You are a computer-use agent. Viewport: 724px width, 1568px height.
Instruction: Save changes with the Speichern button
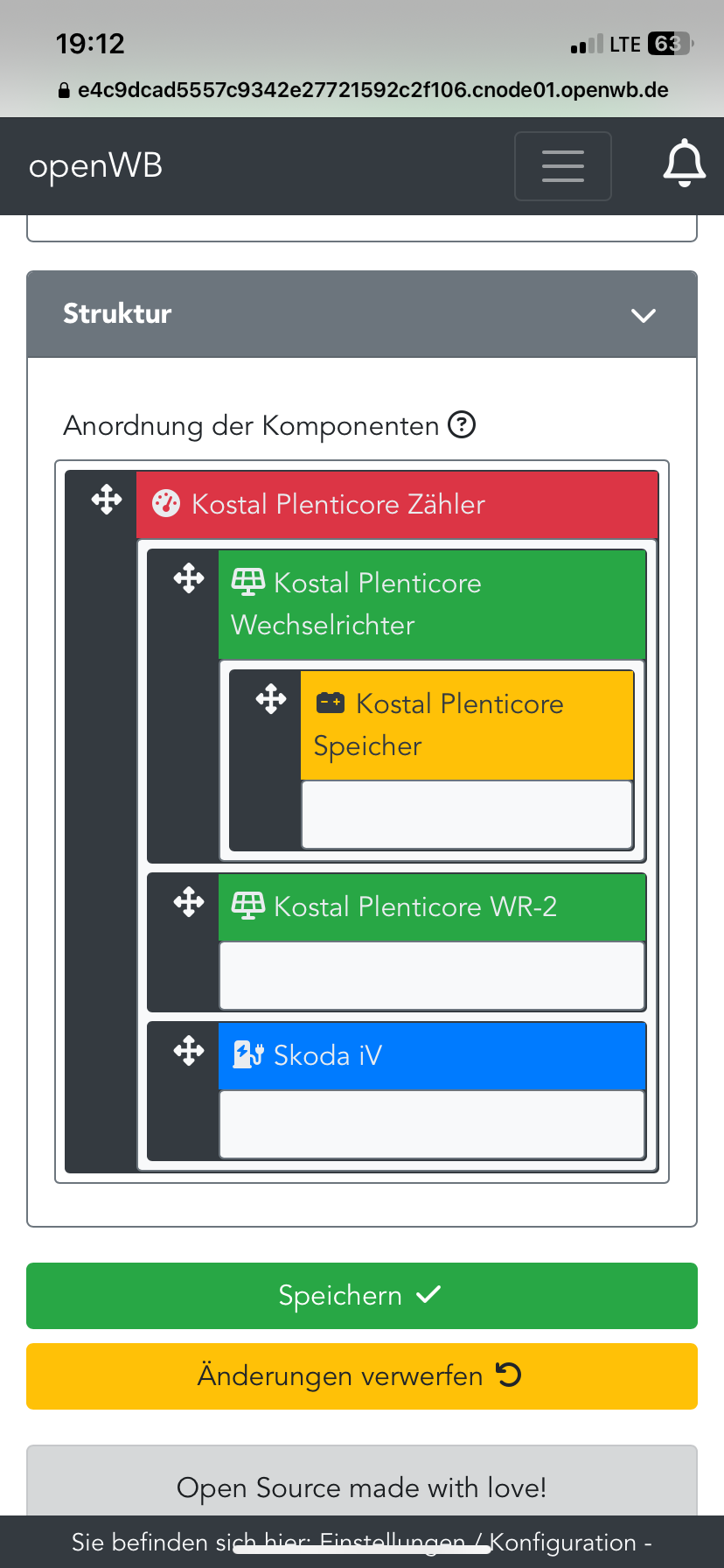click(362, 1296)
